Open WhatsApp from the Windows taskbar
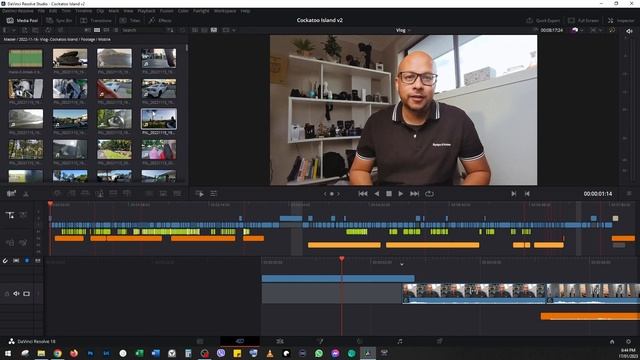The height and width of the screenshot is (360, 640). (x=319, y=353)
